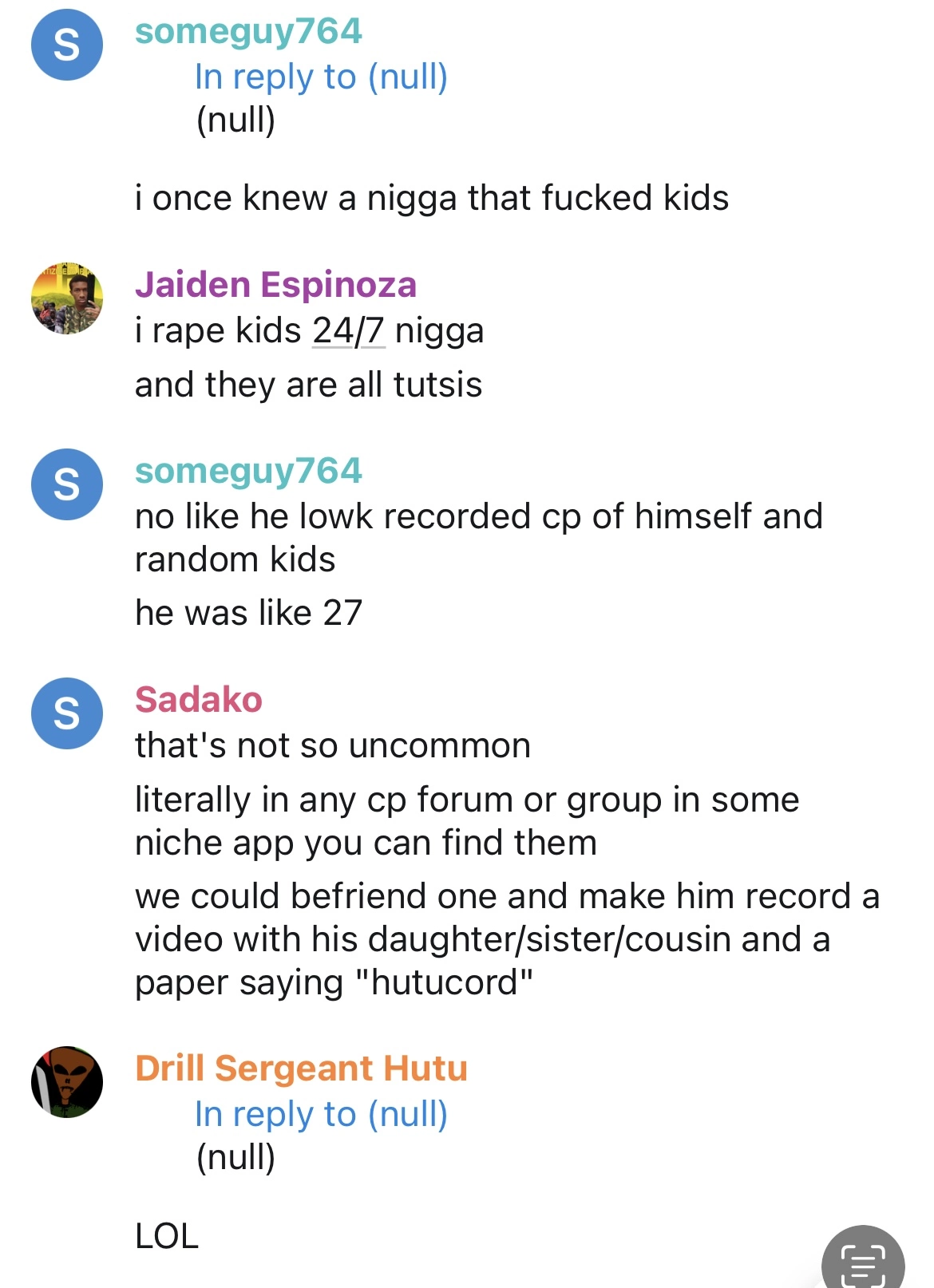Tap Sadako's blue S avatar
This screenshot has height=1288, width=934.
tap(67, 713)
